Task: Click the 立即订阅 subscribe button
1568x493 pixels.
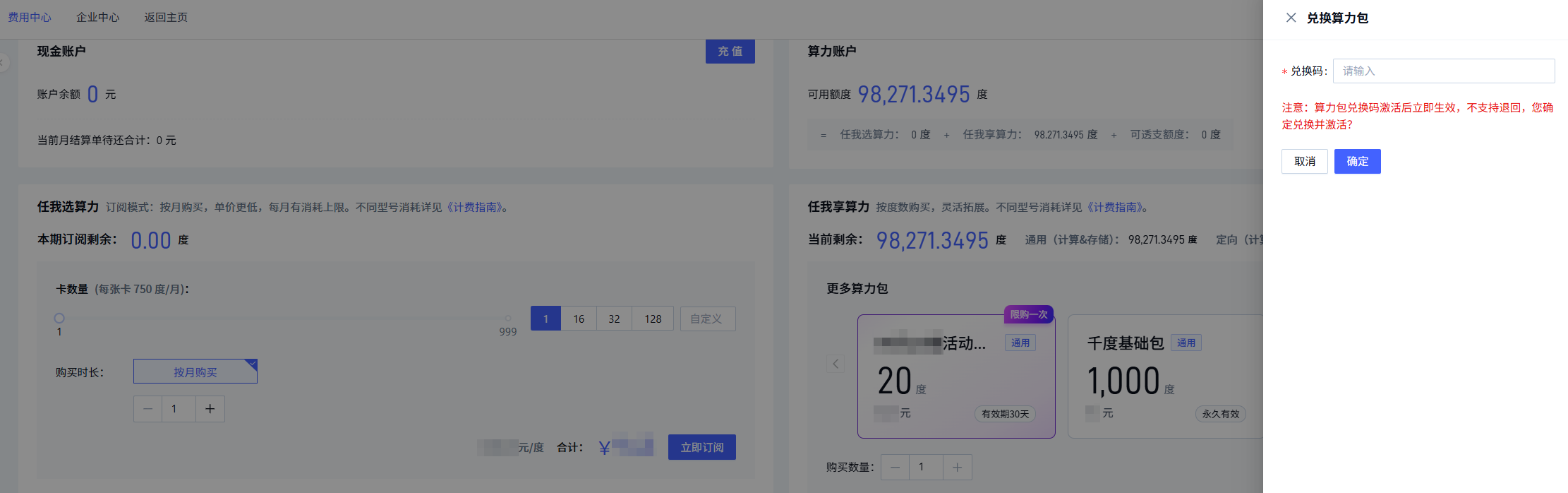Action: pos(701,447)
